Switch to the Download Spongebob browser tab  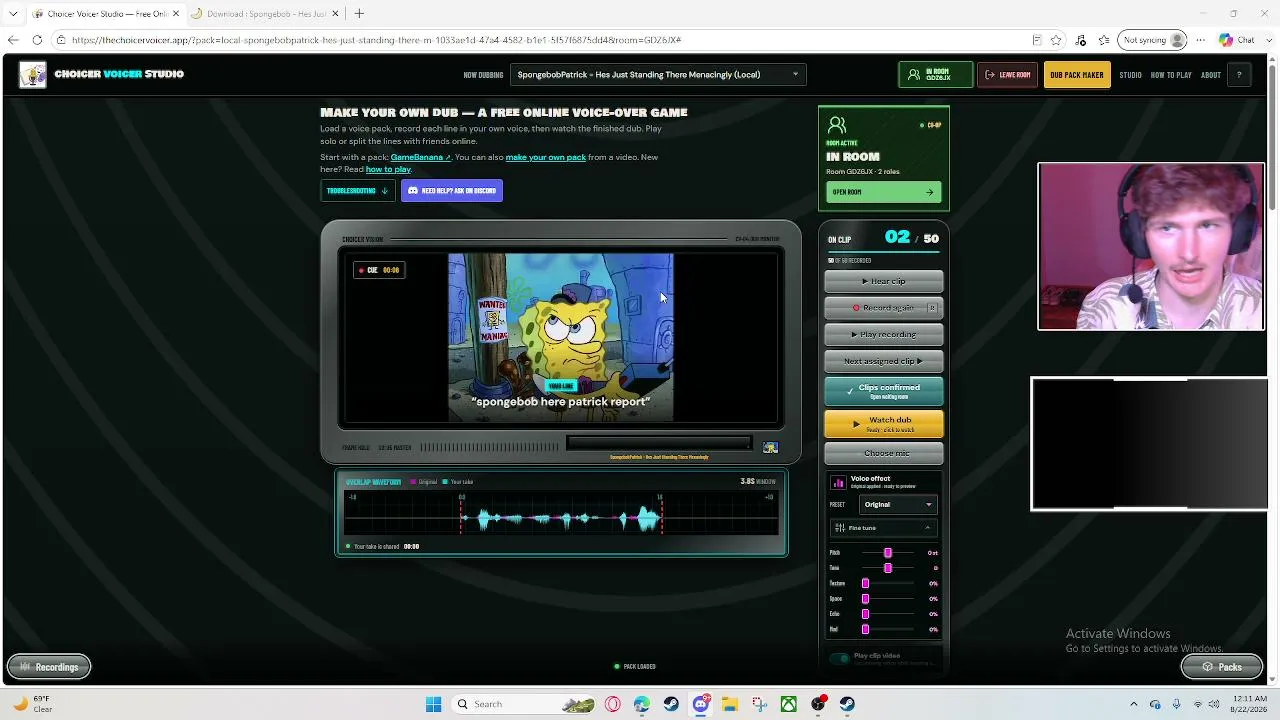tap(265, 13)
